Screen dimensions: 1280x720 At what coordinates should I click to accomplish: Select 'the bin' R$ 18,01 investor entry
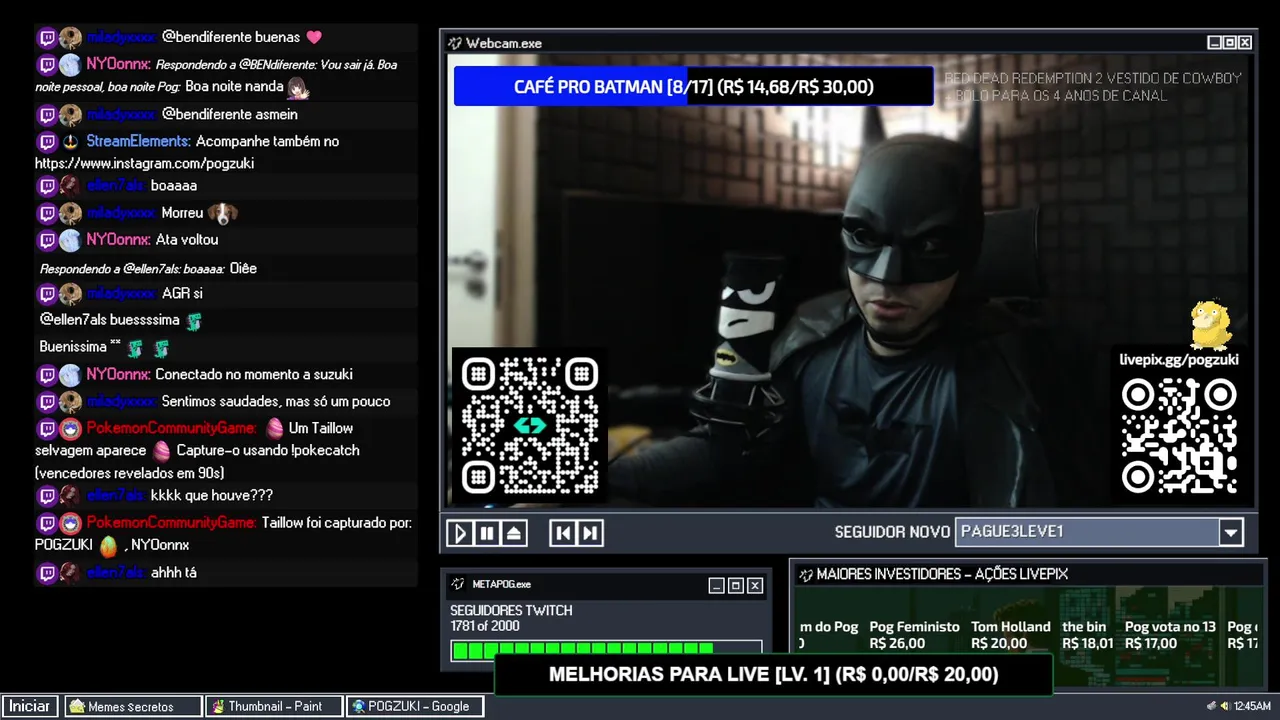[1087, 635]
